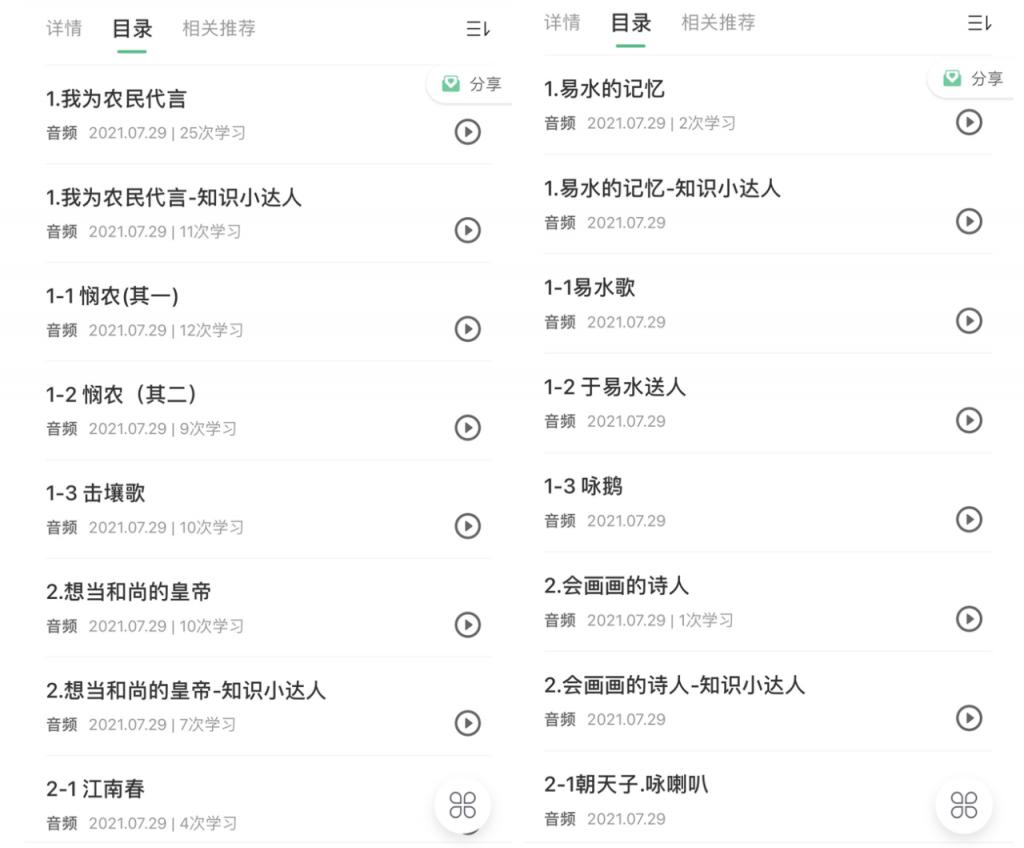This screenshot has width=1024, height=848.
Task: Open the four-circle menu icon in left panel
Action: [462, 805]
